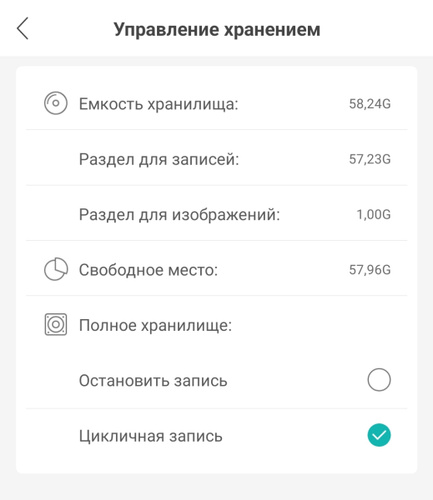433x500 pixels.
Task: Click the 58,24G capacity value
Action: 370,104
